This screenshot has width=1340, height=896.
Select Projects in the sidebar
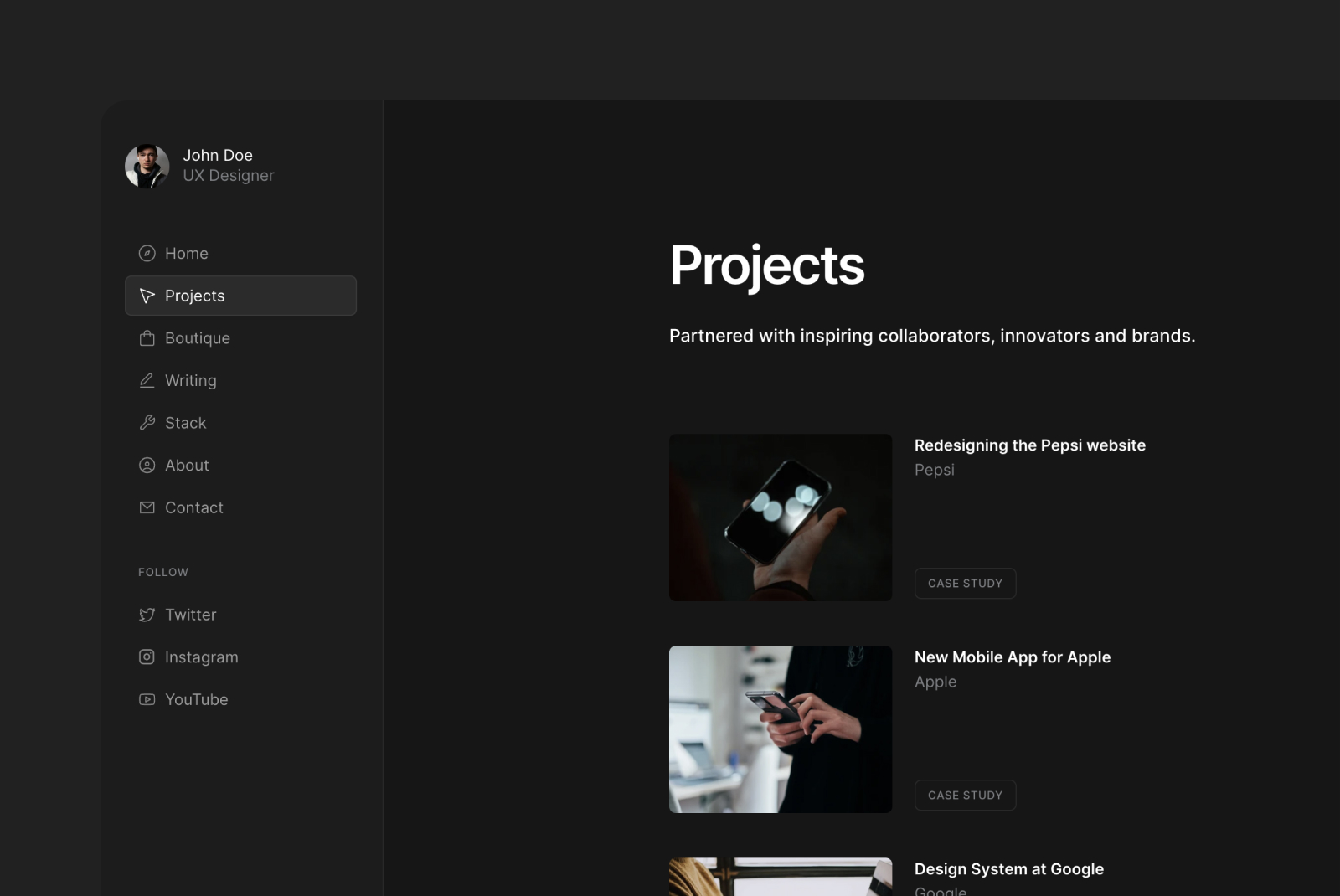[240, 296]
